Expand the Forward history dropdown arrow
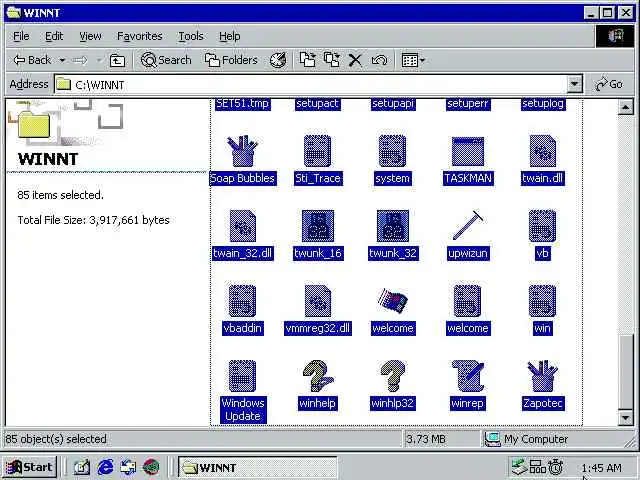The image size is (640, 480). point(99,61)
